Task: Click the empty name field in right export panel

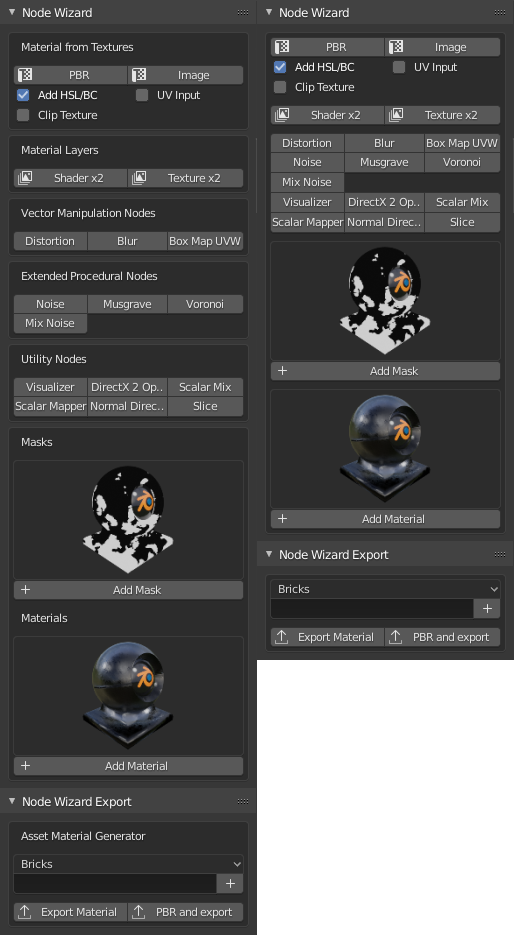Action: 371,608
